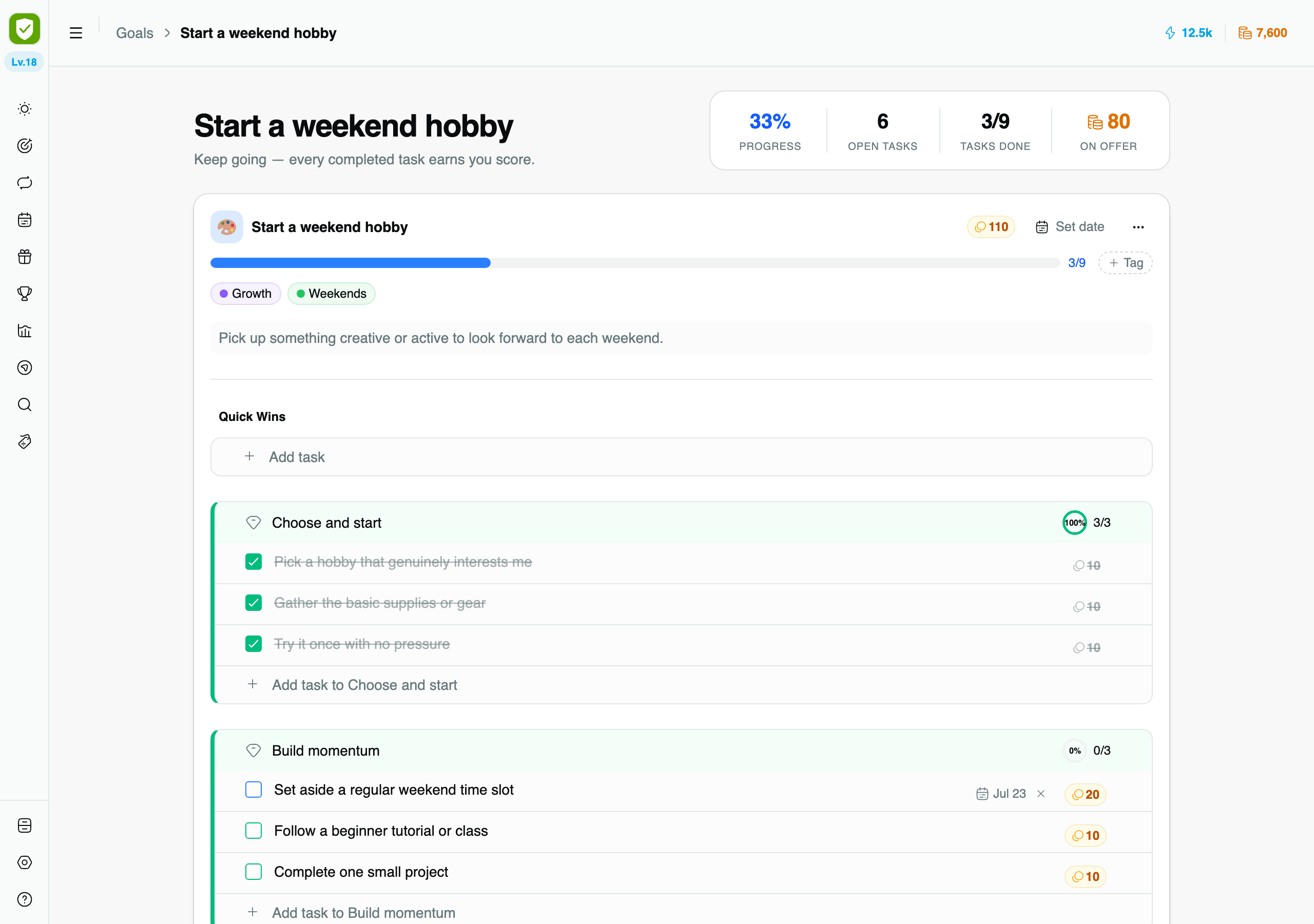
Task: Open the search icon in sidebar
Action: coord(25,405)
